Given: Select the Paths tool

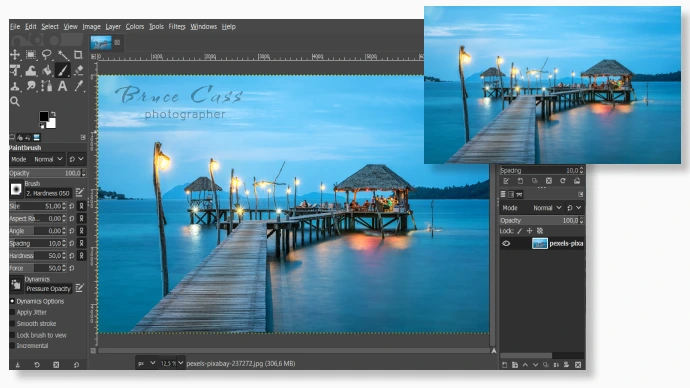Looking at the screenshot, I should (x=47, y=86).
